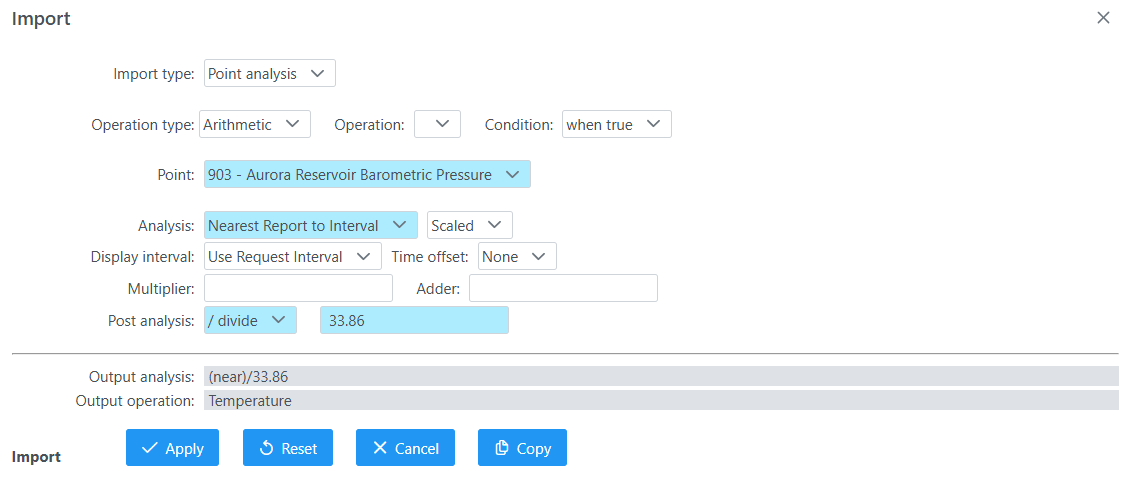The width and height of the screenshot is (1131, 479).
Task: Click the Multiplier input field
Action: pos(299,288)
